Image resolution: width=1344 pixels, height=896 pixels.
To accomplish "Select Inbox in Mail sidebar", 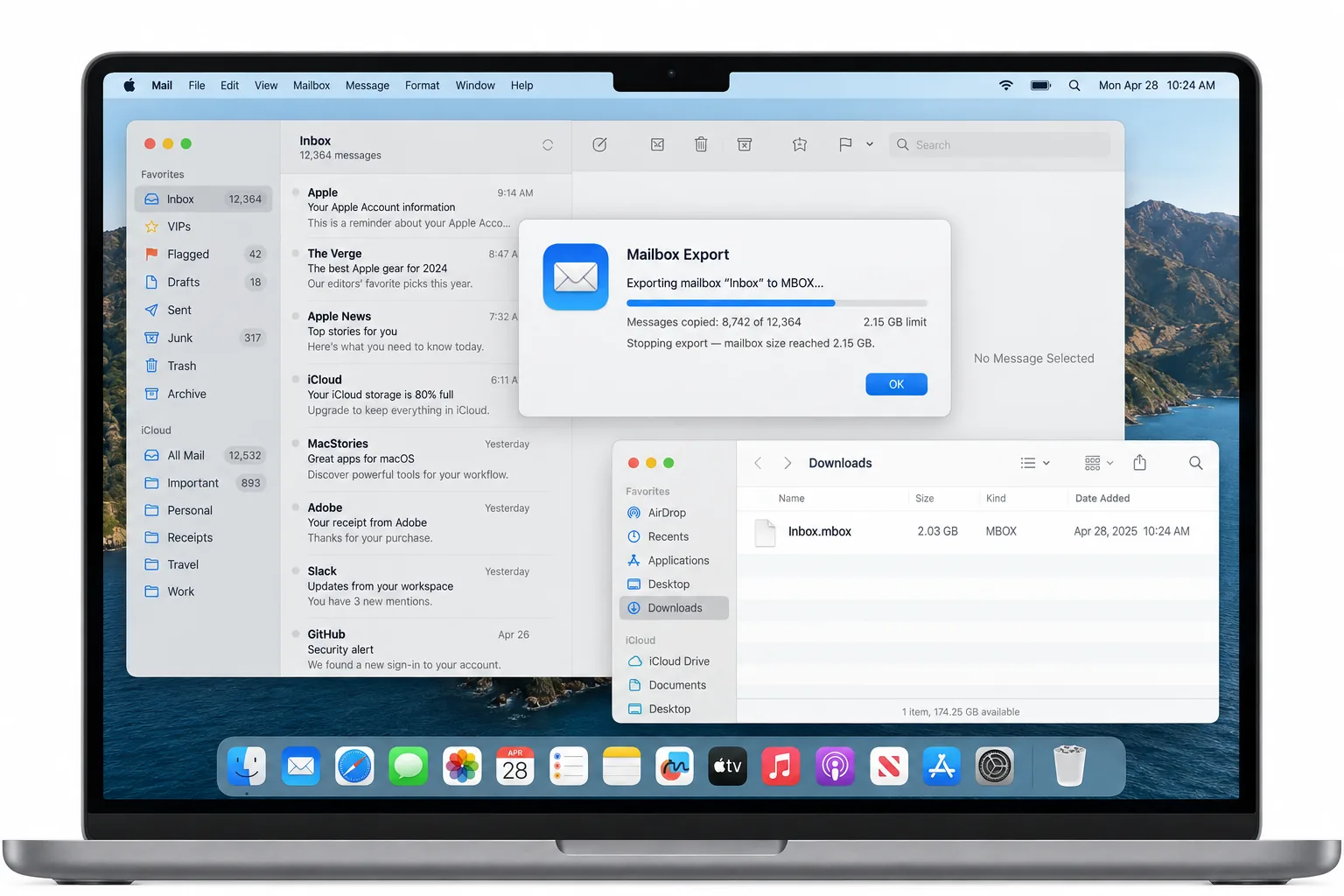I will (x=203, y=199).
